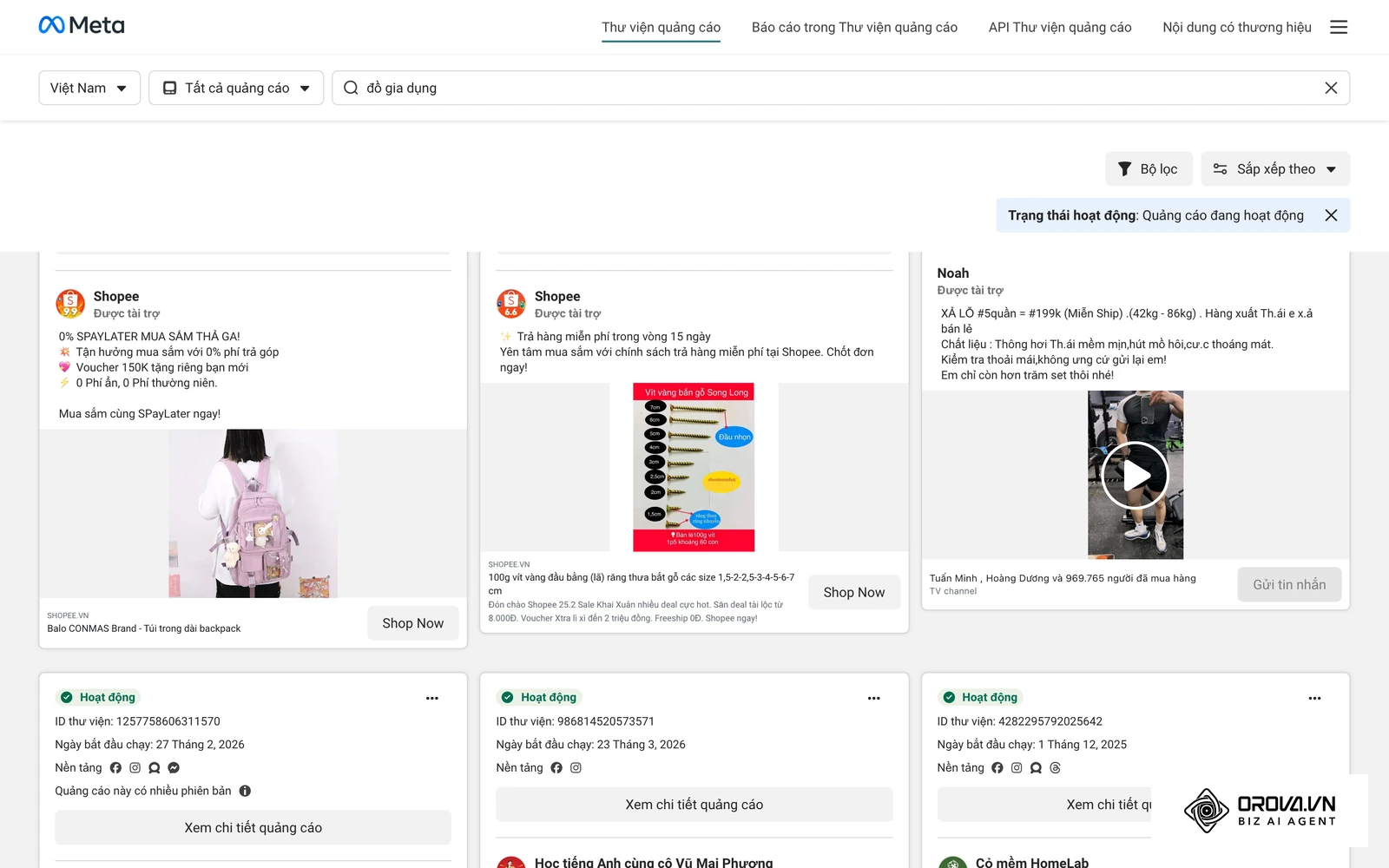Open Báo cáo trong Thư viện quảng cáo tab
This screenshot has width=1389, height=868.
(854, 27)
